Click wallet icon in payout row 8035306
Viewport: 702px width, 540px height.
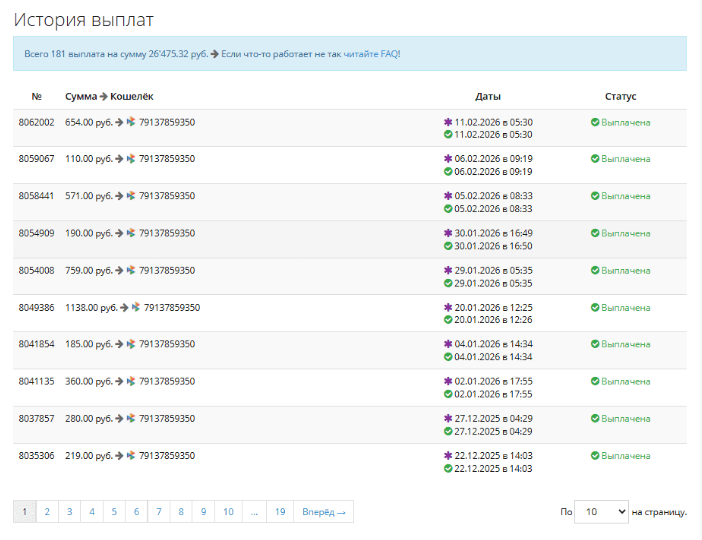130,456
